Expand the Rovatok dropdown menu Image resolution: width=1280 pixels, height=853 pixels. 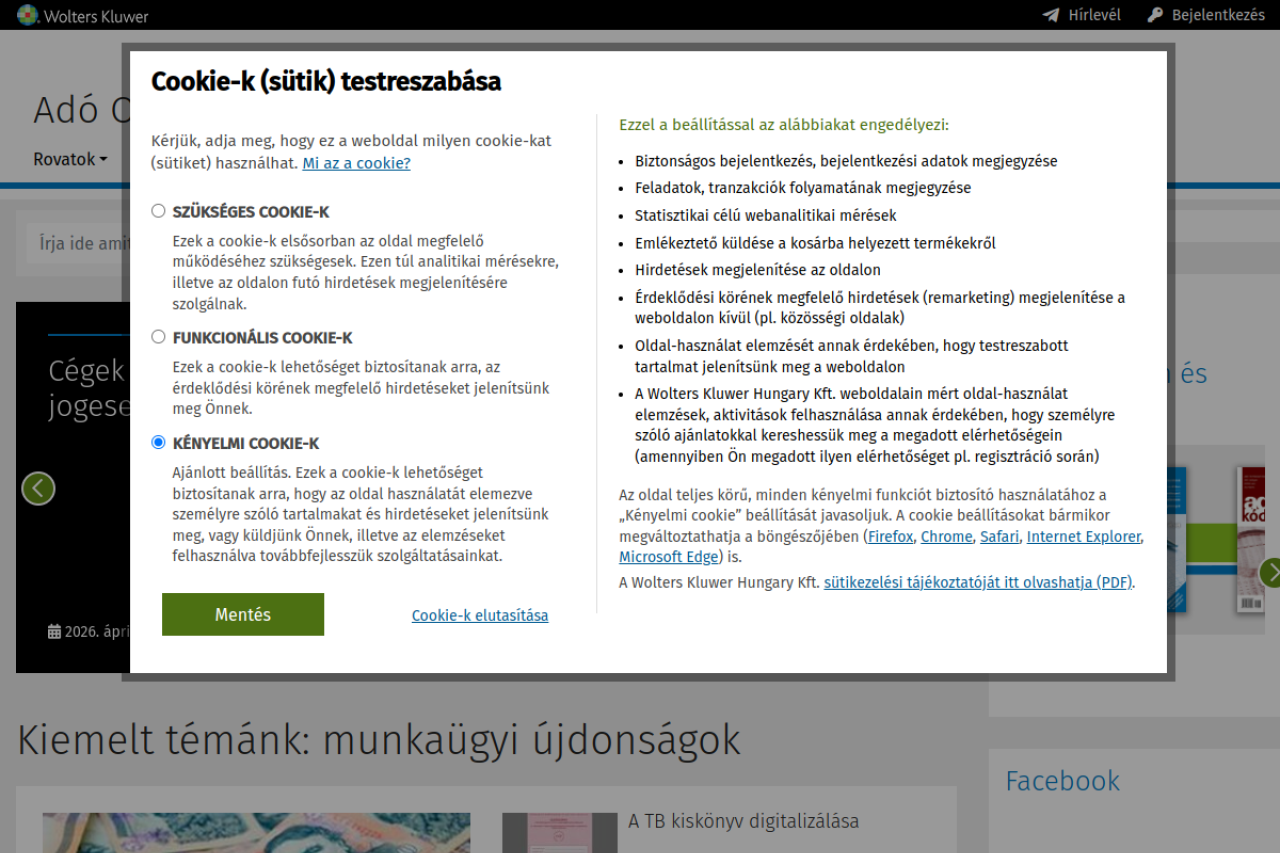(x=70, y=159)
